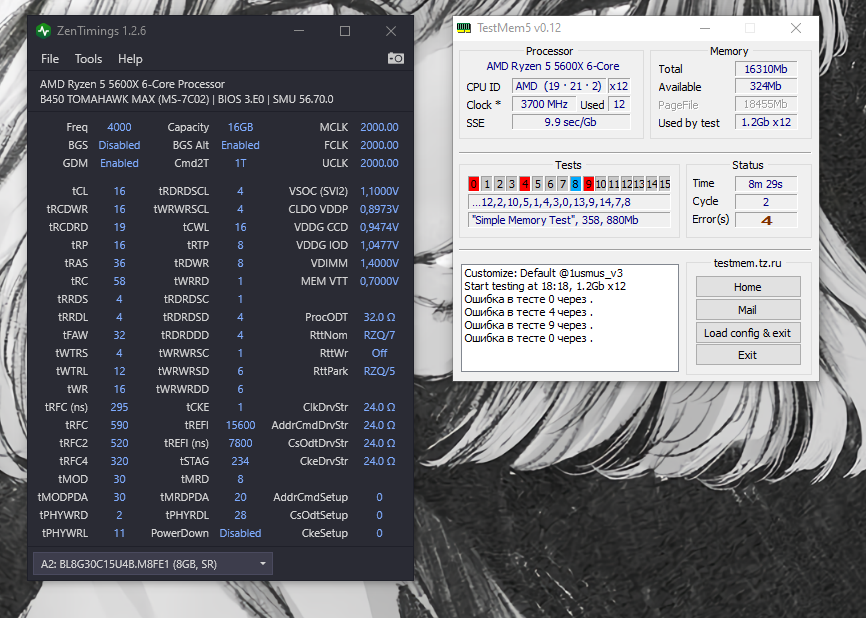This screenshot has height=618, width=866.
Task: Click the BGS Alt Enabled value
Action: click(240, 145)
